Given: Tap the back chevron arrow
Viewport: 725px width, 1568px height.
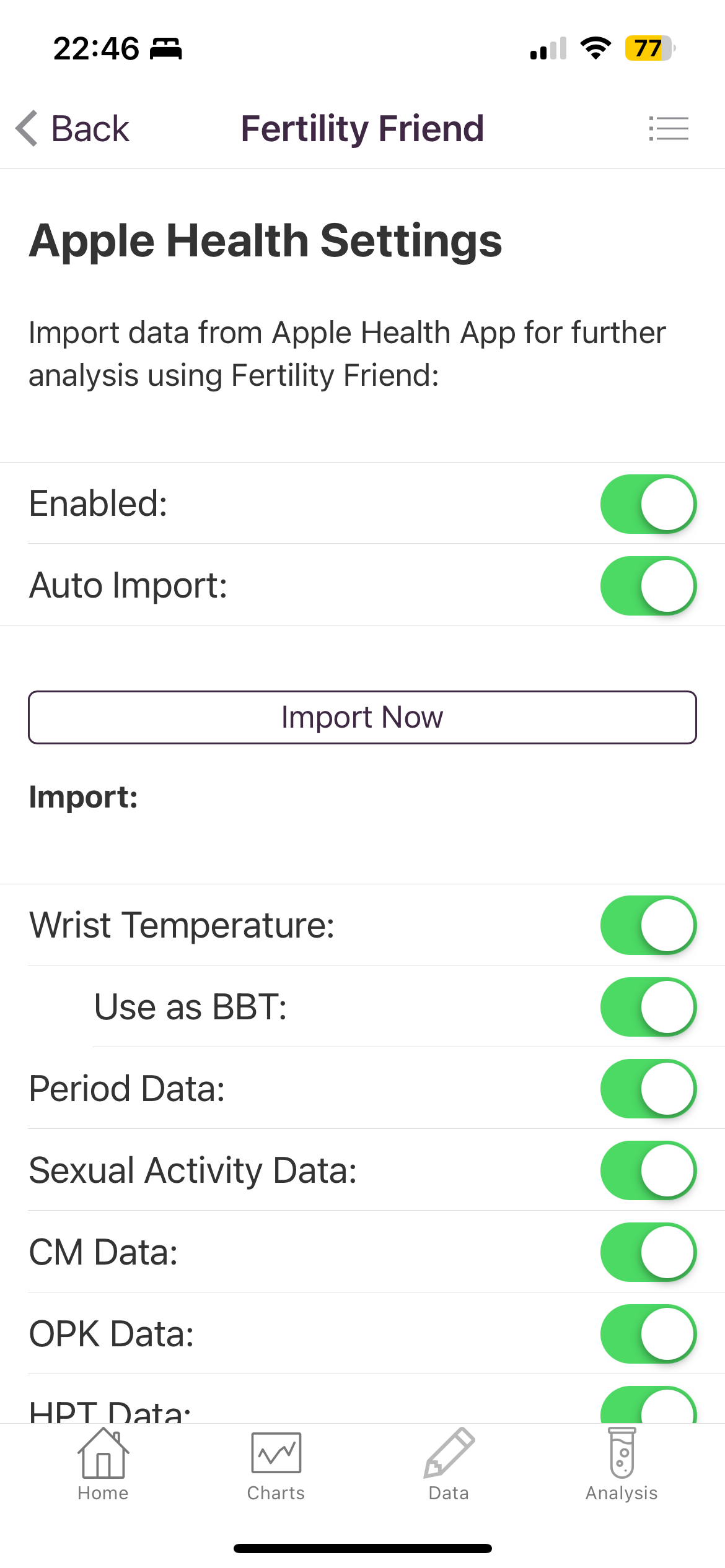Looking at the screenshot, I should pyautogui.click(x=27, y=128).
